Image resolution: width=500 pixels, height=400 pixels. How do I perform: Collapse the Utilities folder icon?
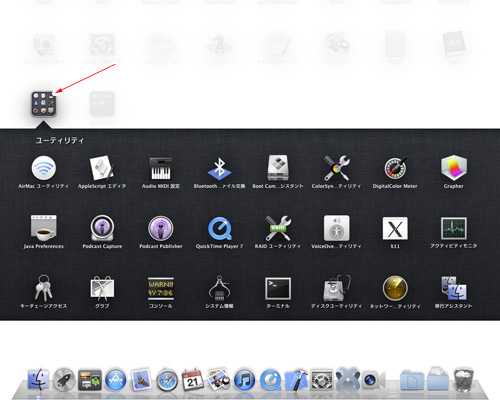pyautogui.click(x=44, y=104)
